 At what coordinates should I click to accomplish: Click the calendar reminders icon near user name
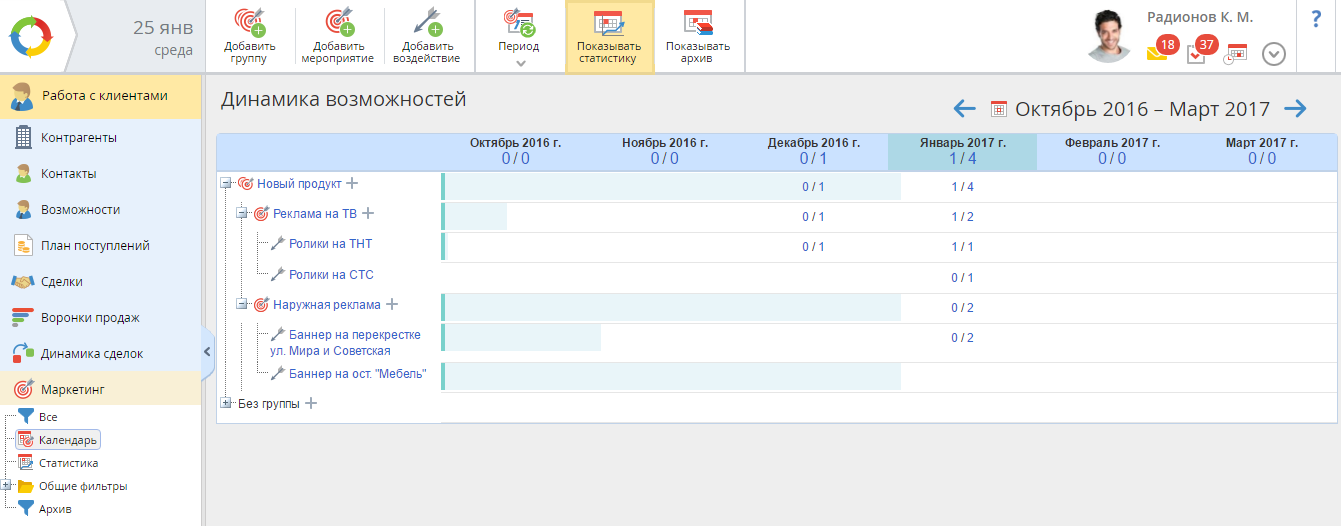tap(1237, 53)
